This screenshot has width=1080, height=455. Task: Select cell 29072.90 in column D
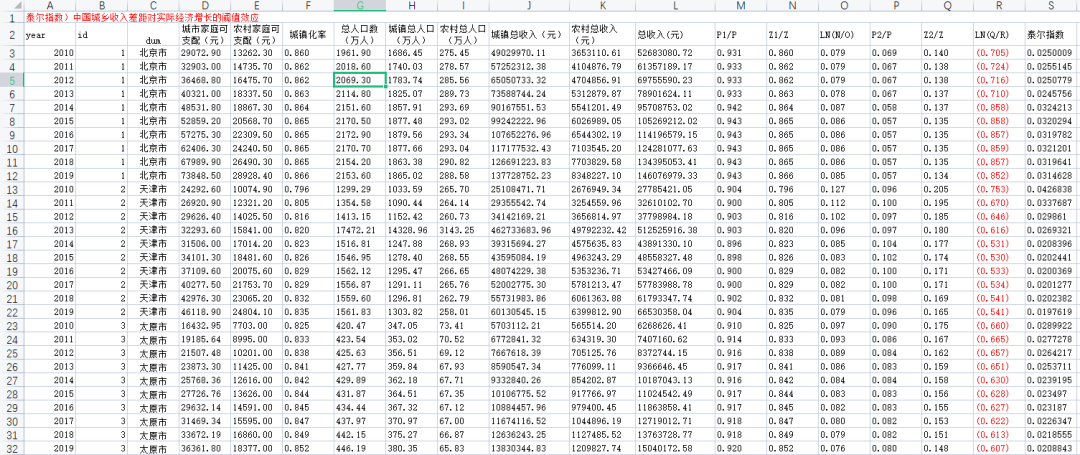(x=205, y=52)
